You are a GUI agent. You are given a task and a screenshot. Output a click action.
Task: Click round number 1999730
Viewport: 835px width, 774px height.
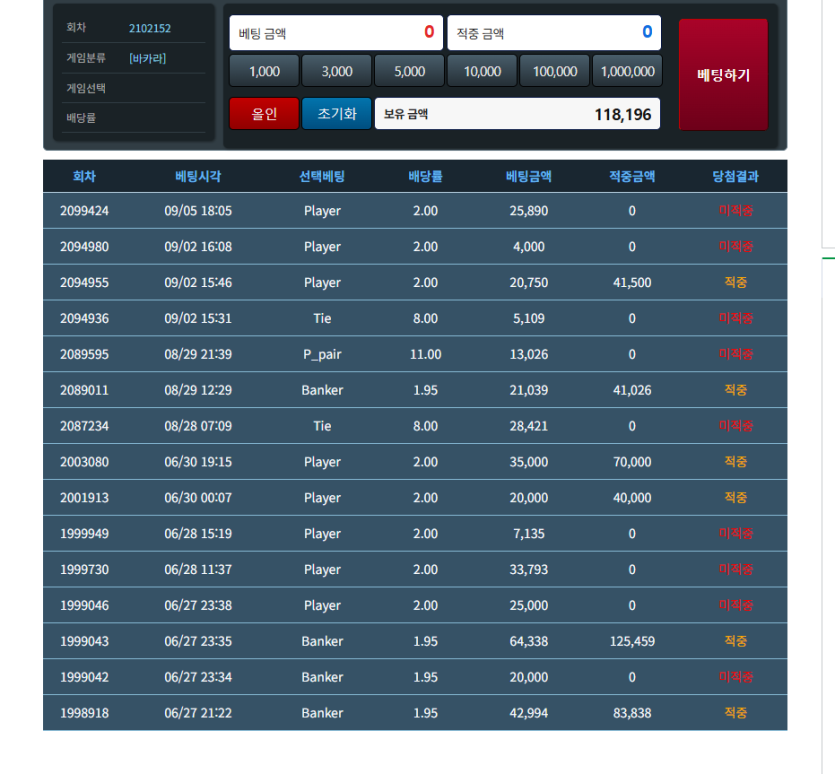(x=84, y=569)
